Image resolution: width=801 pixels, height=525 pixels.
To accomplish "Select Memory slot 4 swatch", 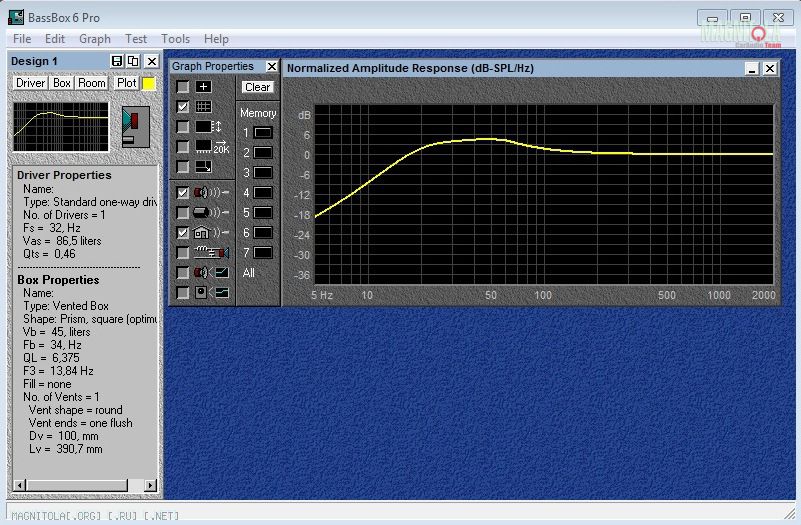I will 263,193.
